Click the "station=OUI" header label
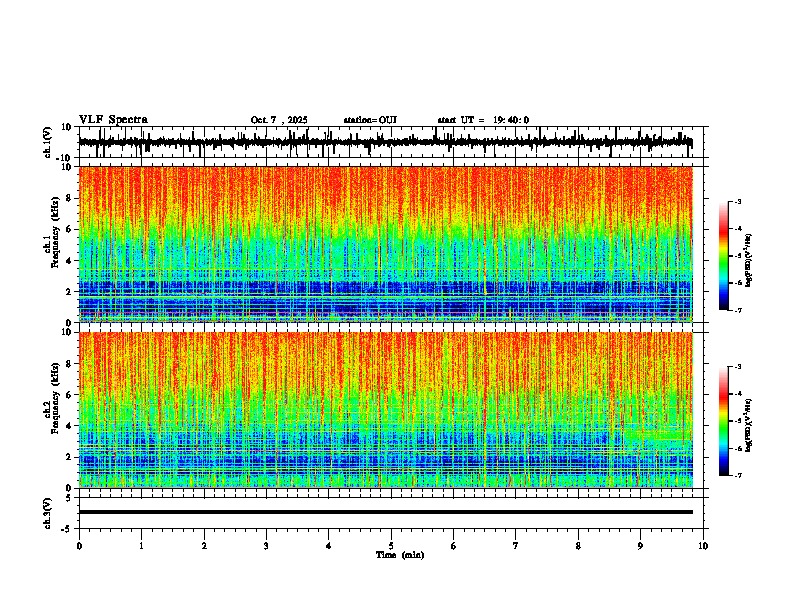The height and width of the screenshot is (612, 792). point(370,120)
